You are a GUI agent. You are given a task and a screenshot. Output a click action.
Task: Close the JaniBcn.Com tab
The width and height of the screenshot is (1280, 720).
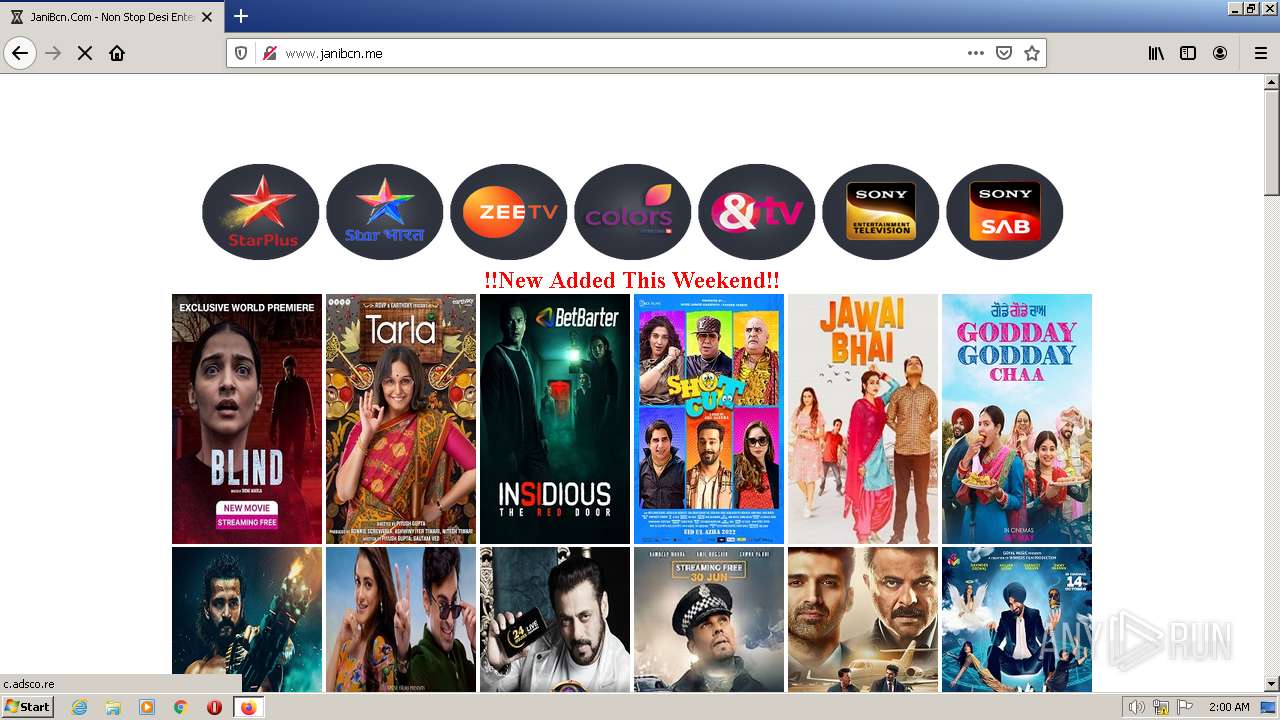[x=207, y=17]
